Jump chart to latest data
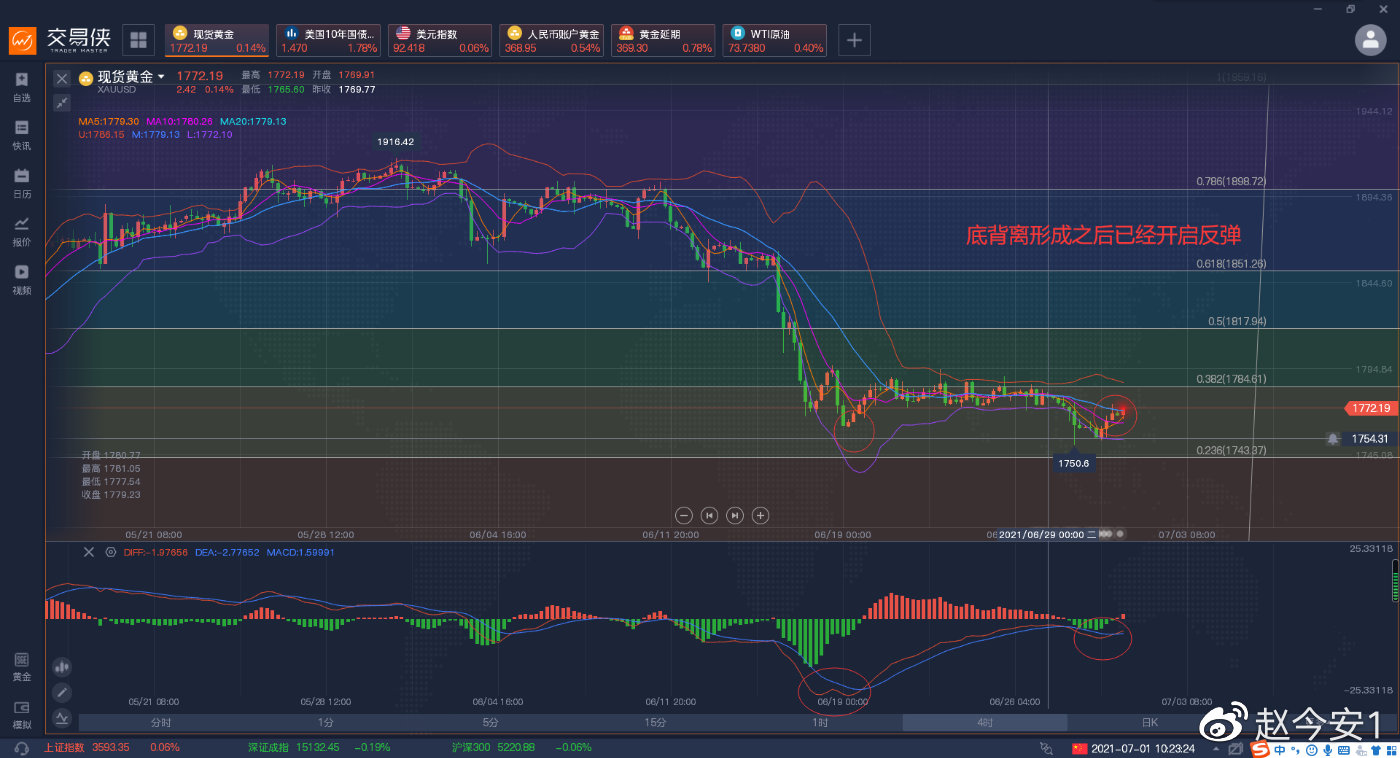The image size is (1400, 758). pos(735,515)
